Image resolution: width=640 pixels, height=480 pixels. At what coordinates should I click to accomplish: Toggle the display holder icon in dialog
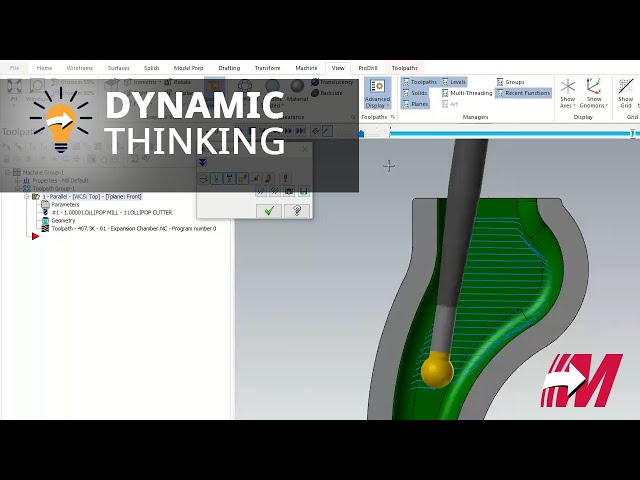[x=229, y=178]
